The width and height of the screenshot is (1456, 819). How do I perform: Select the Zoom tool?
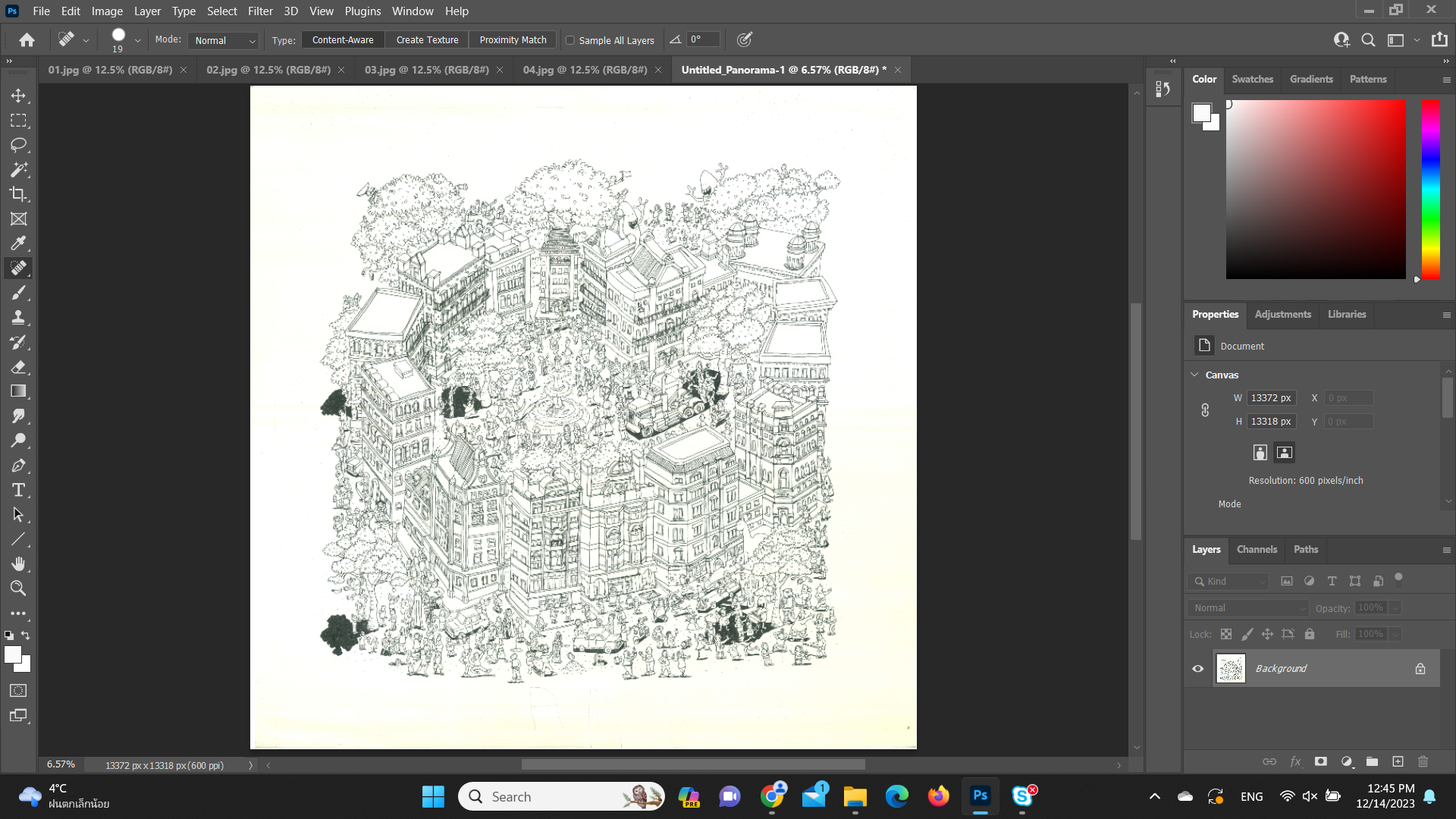(x=18, y=588)
